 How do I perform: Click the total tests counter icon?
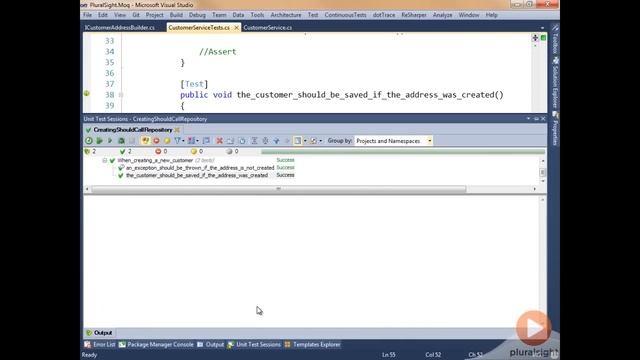[x=87, y=151]
